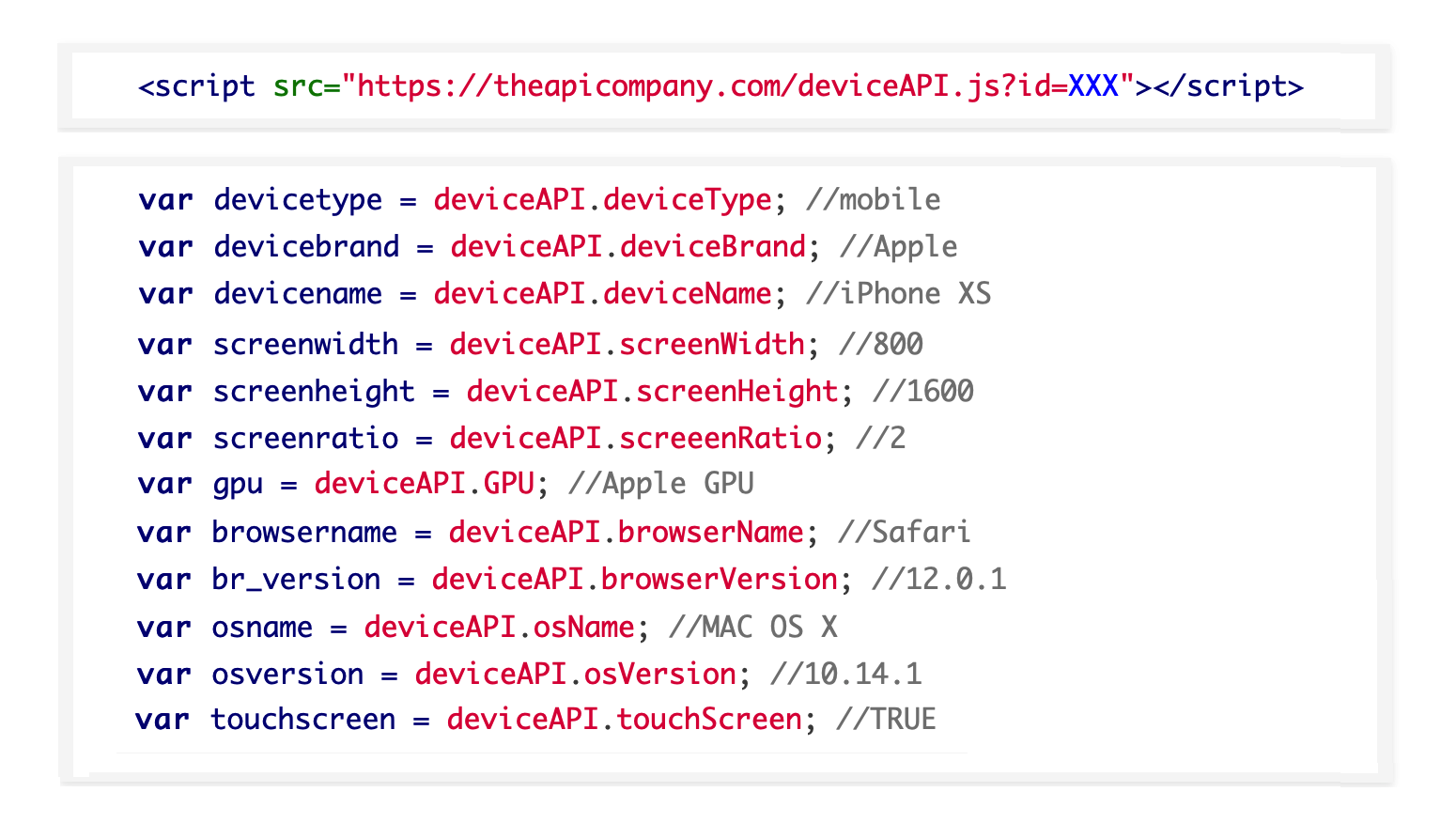1456x823 pixels.
Task: Click the "//10.14.1" comment
Action: click(x=846, y=674)
